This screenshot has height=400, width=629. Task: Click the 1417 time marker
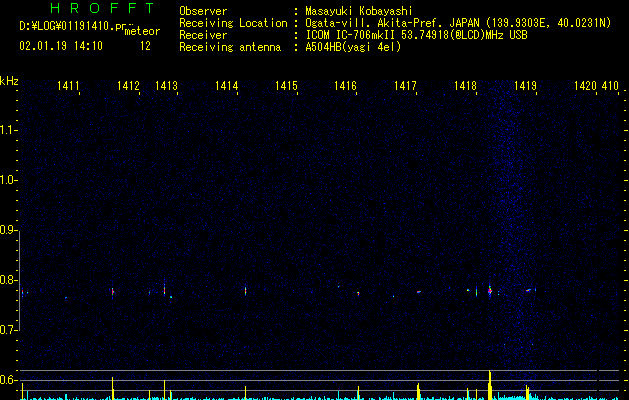(x=405, y=85)
